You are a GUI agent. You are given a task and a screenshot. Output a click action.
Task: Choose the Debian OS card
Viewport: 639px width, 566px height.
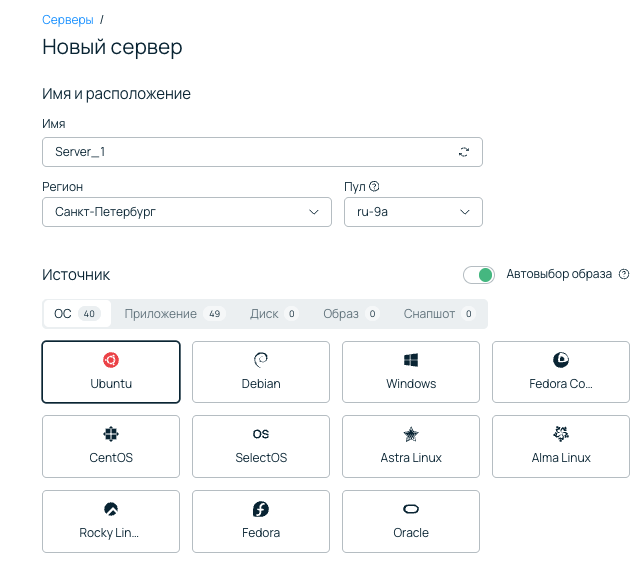point(261,372)
